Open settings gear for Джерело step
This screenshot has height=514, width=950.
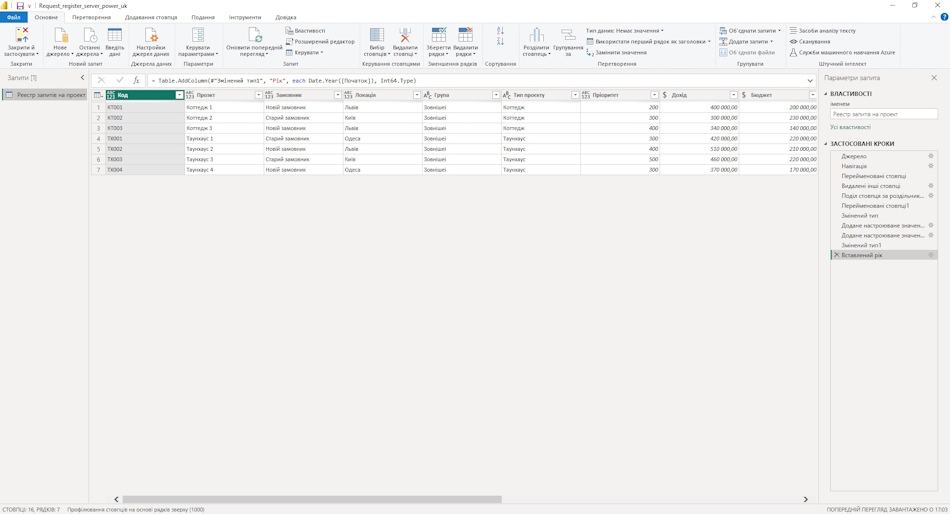(931, 156)
